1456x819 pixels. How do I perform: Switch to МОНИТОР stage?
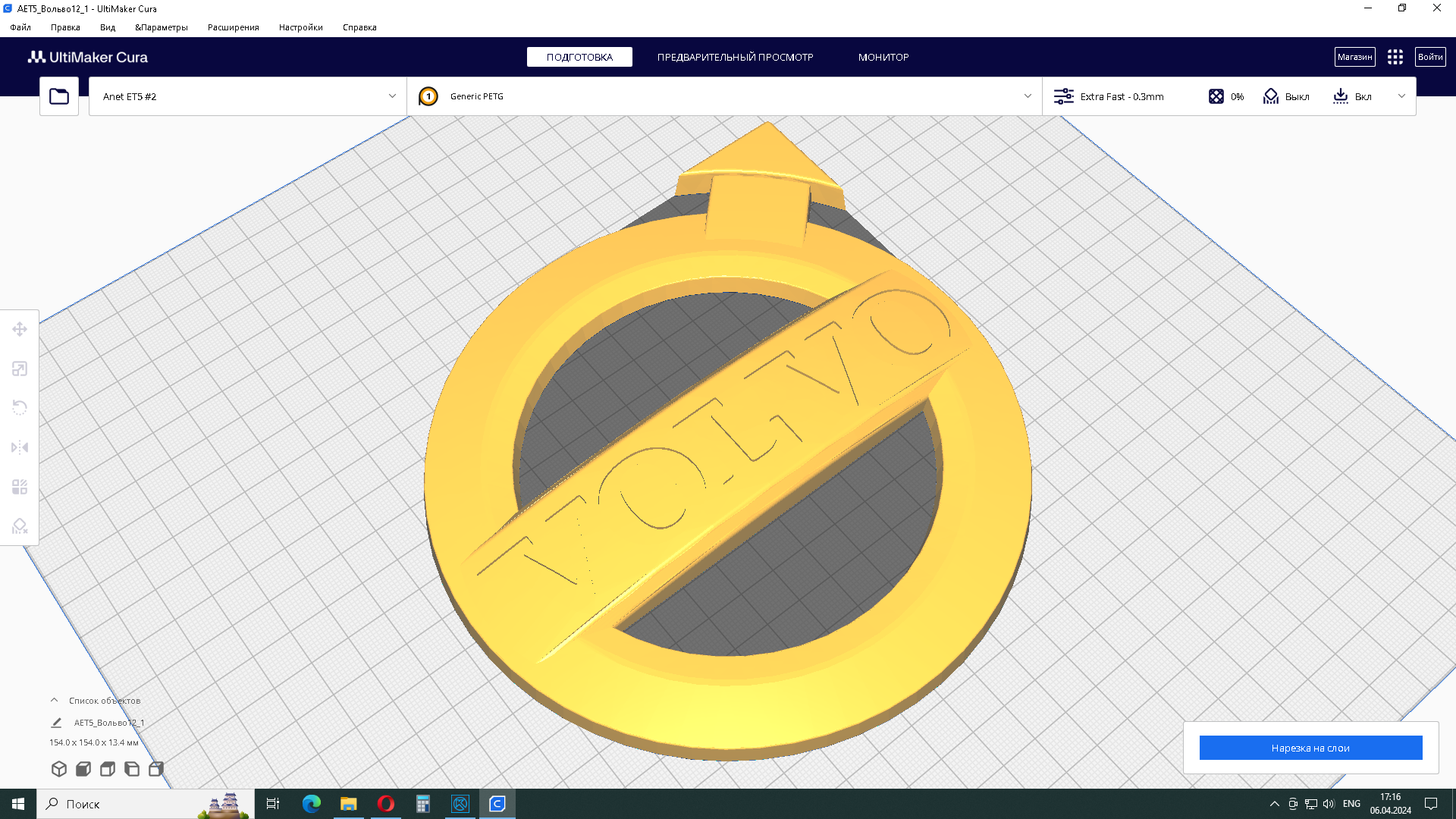tap(883, 57)
